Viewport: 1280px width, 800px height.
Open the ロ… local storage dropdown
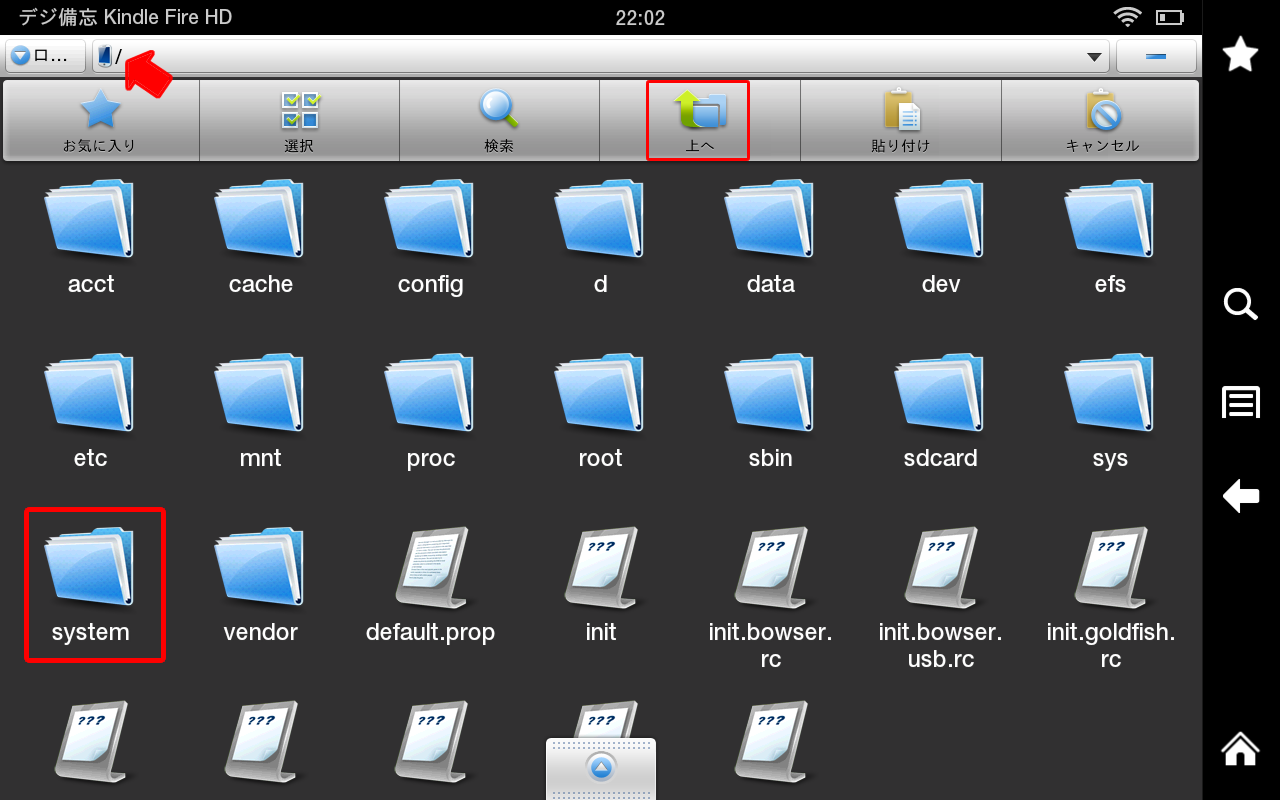tap(45, 57)
